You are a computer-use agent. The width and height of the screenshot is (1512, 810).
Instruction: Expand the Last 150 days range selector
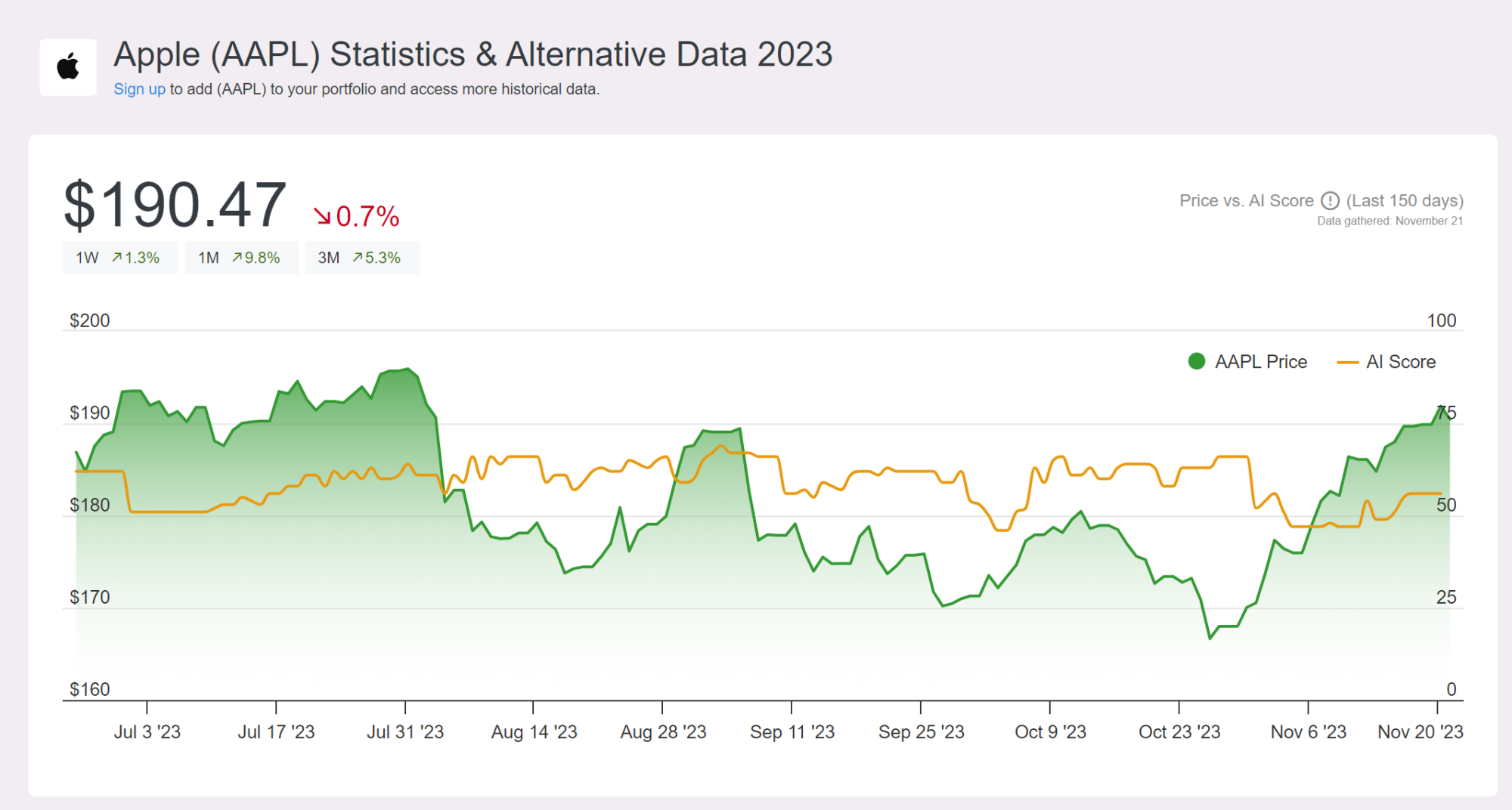(1404, 201)
